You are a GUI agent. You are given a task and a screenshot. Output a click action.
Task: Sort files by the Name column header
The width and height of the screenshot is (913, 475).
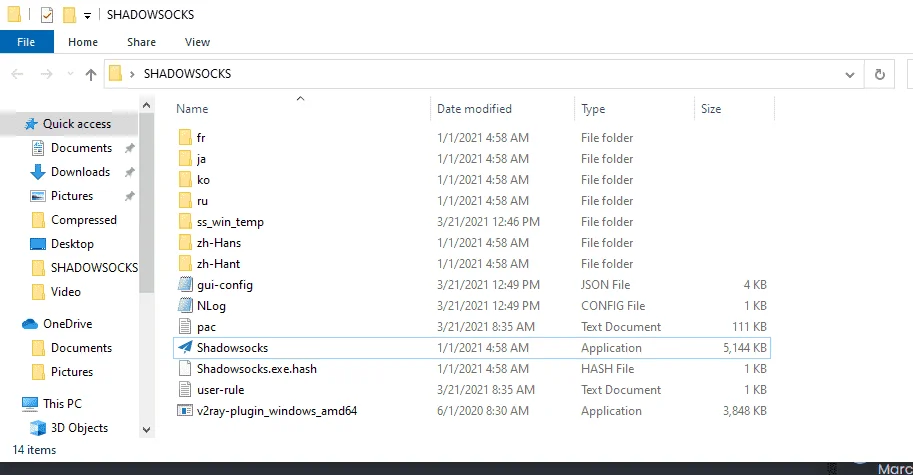pyautogui.click(x=192, y=109)
